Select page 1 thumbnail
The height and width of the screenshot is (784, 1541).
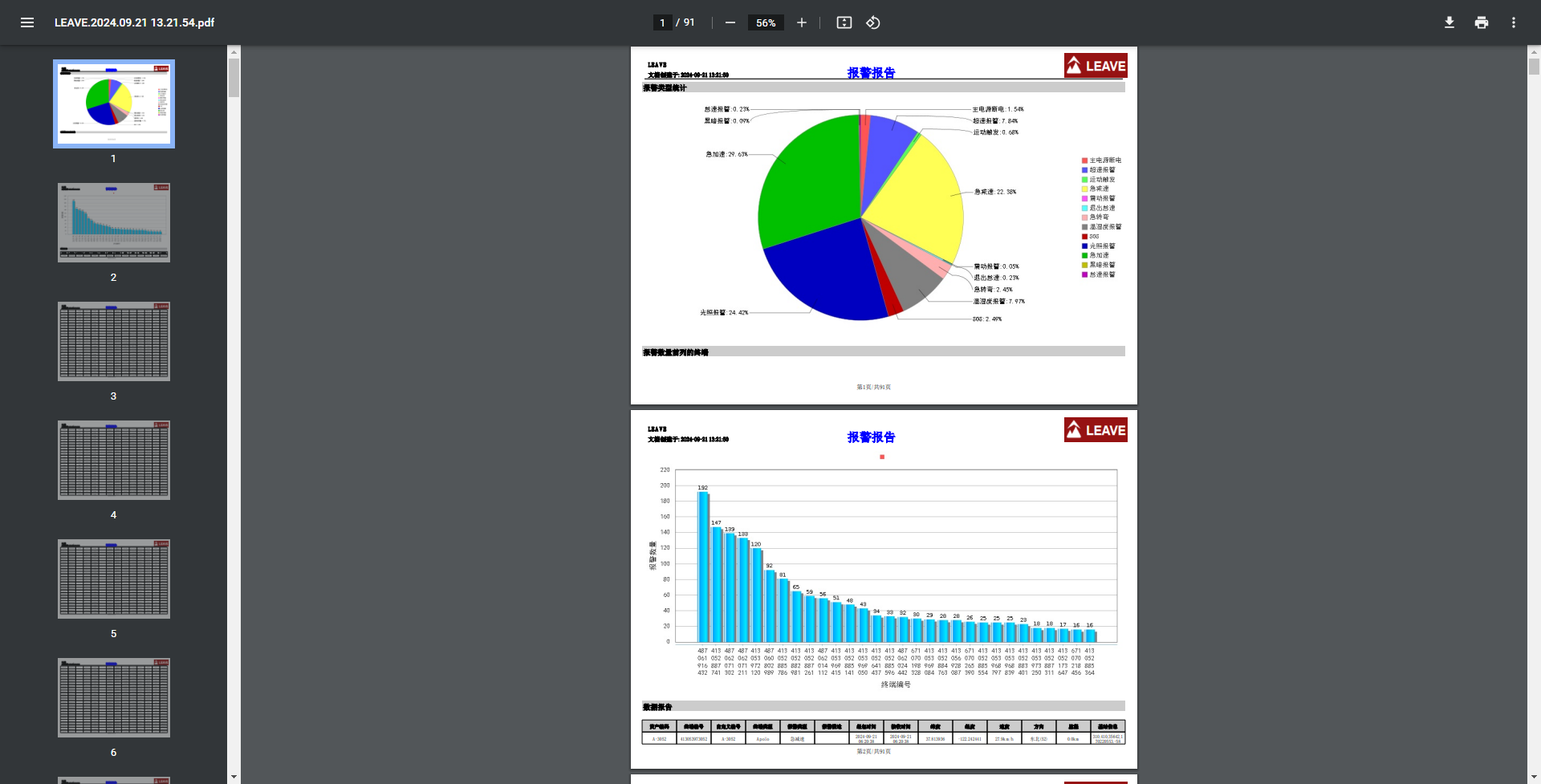[x=114, y=104]
